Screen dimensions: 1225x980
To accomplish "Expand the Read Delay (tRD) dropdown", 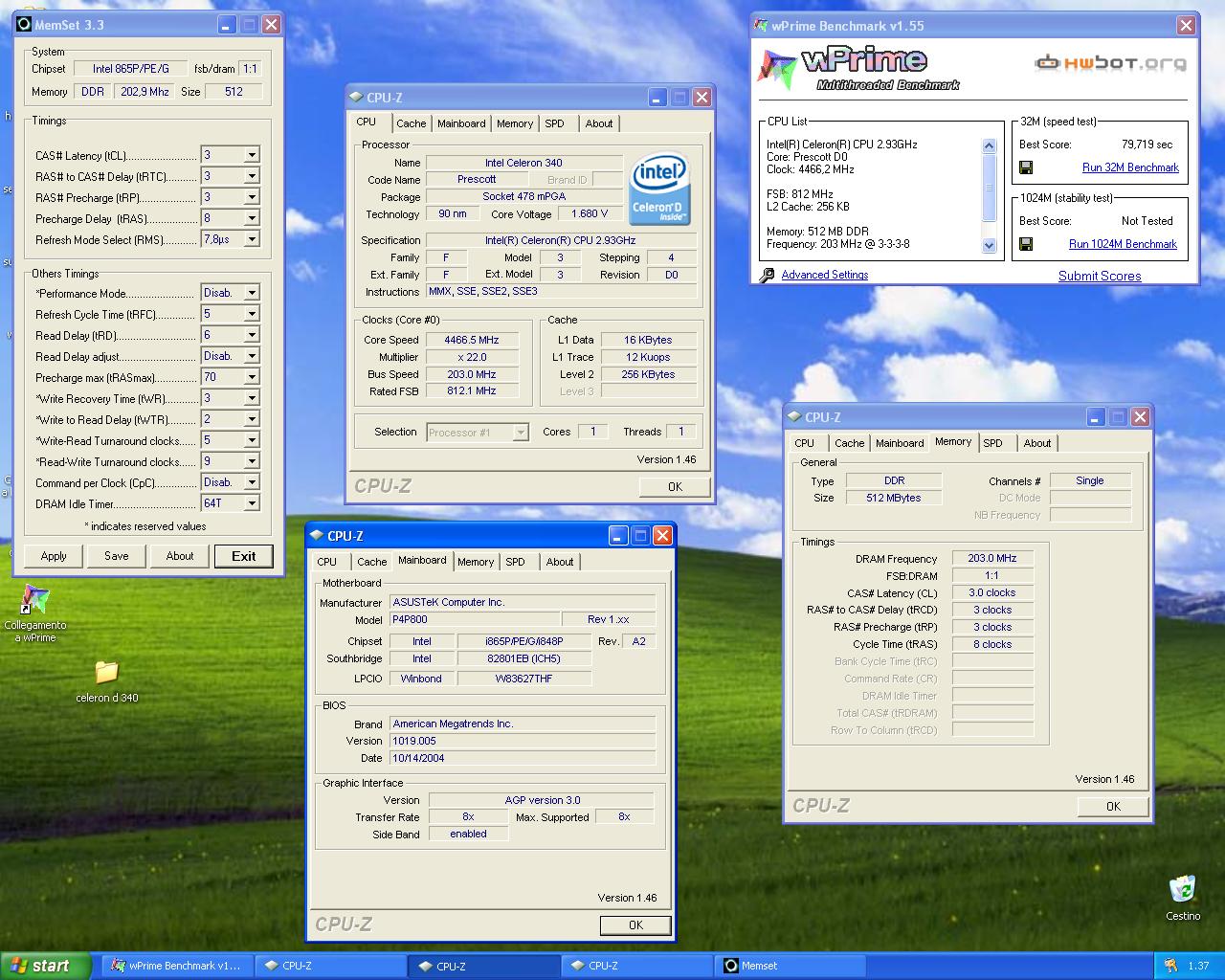I will point(252,335).
